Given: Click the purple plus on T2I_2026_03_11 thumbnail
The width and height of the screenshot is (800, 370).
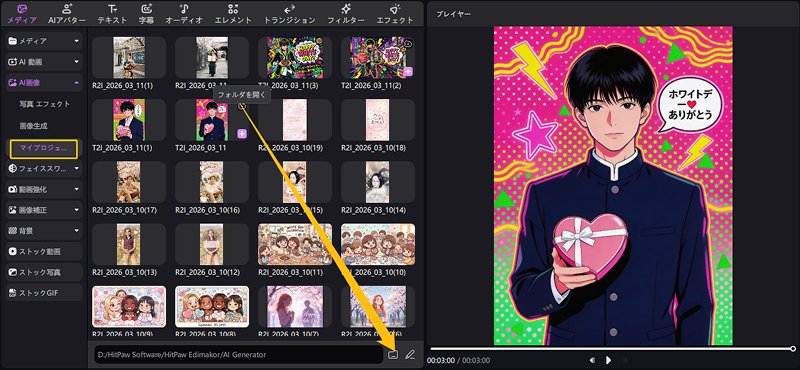Looking at the screenshot, I should coord(242,134).
